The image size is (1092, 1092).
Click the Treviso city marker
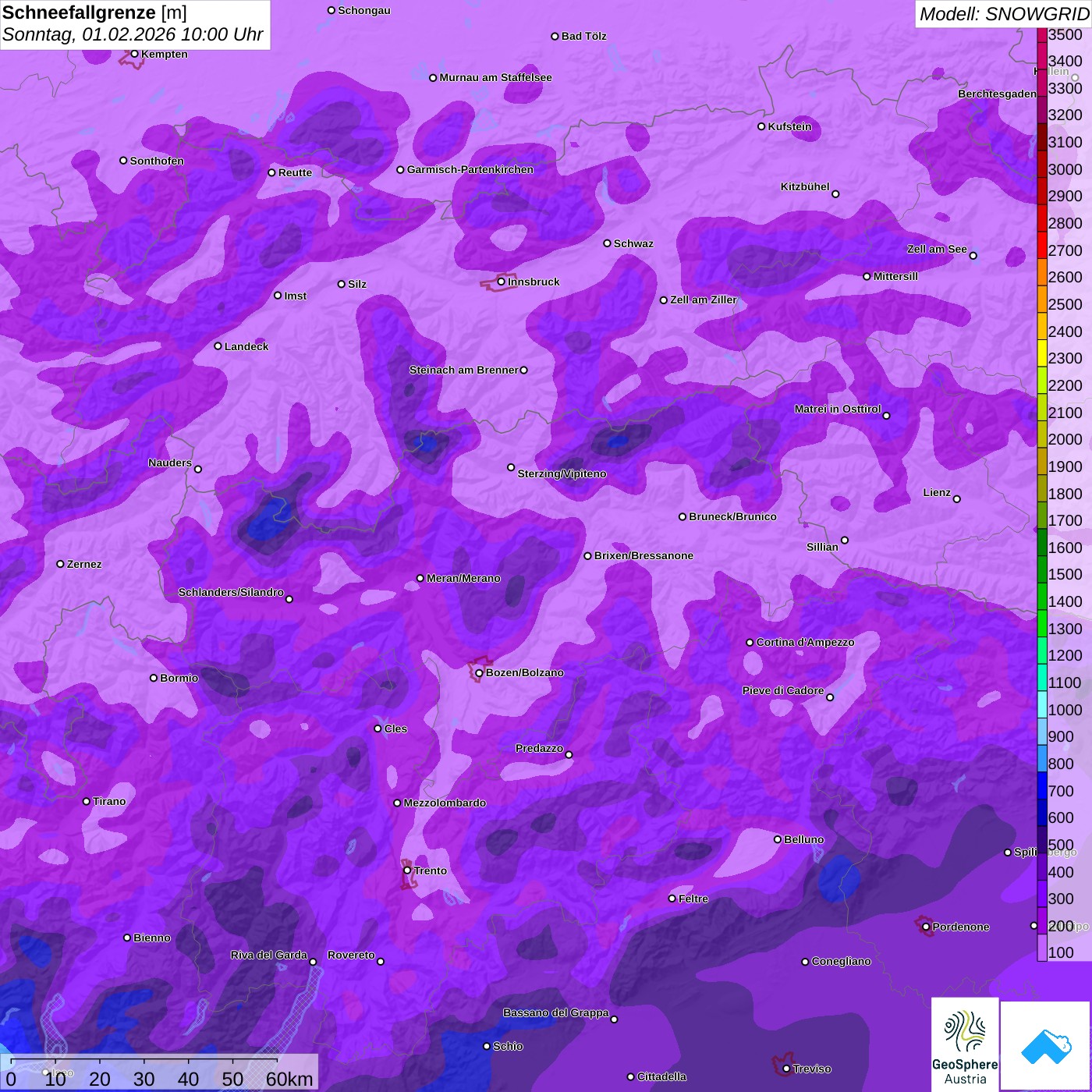pyautogui.click(x=786, y=1069)
